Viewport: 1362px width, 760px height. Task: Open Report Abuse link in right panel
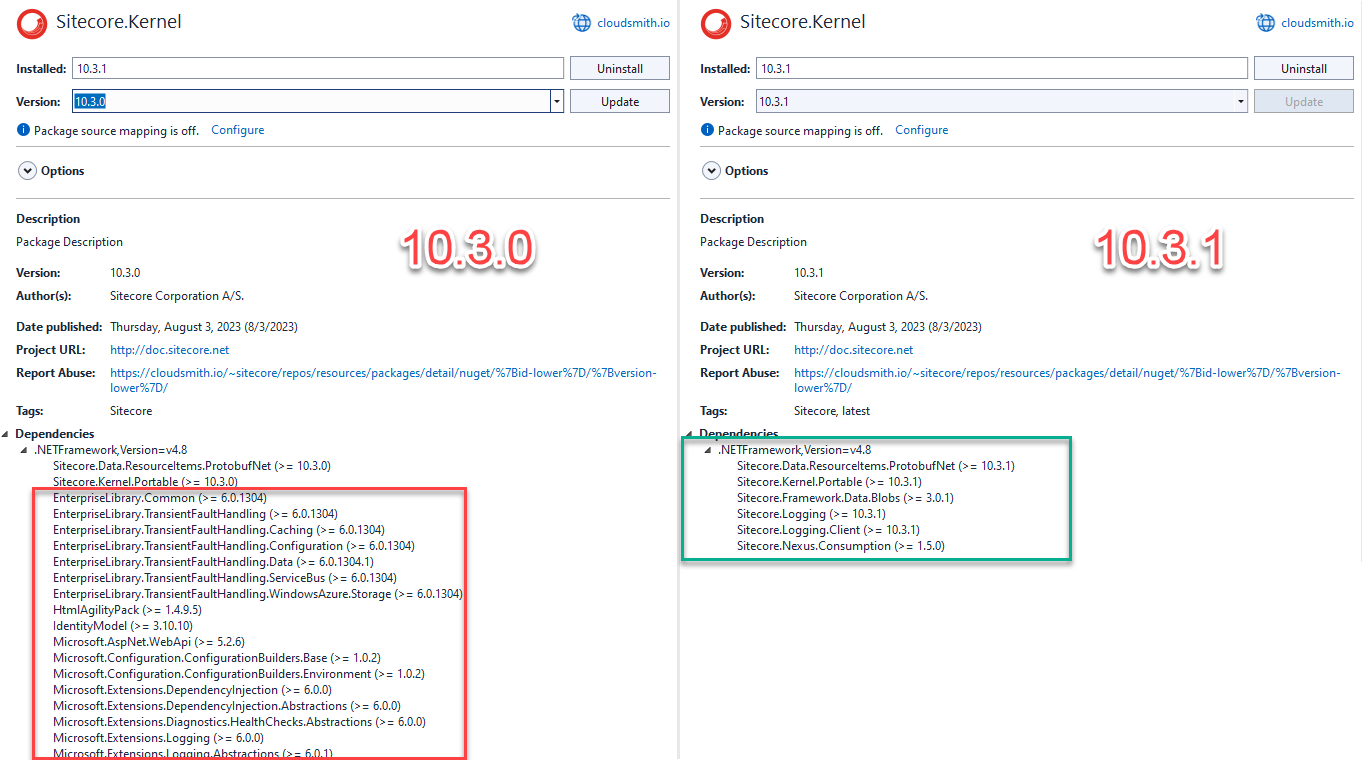coord(1067,380)
